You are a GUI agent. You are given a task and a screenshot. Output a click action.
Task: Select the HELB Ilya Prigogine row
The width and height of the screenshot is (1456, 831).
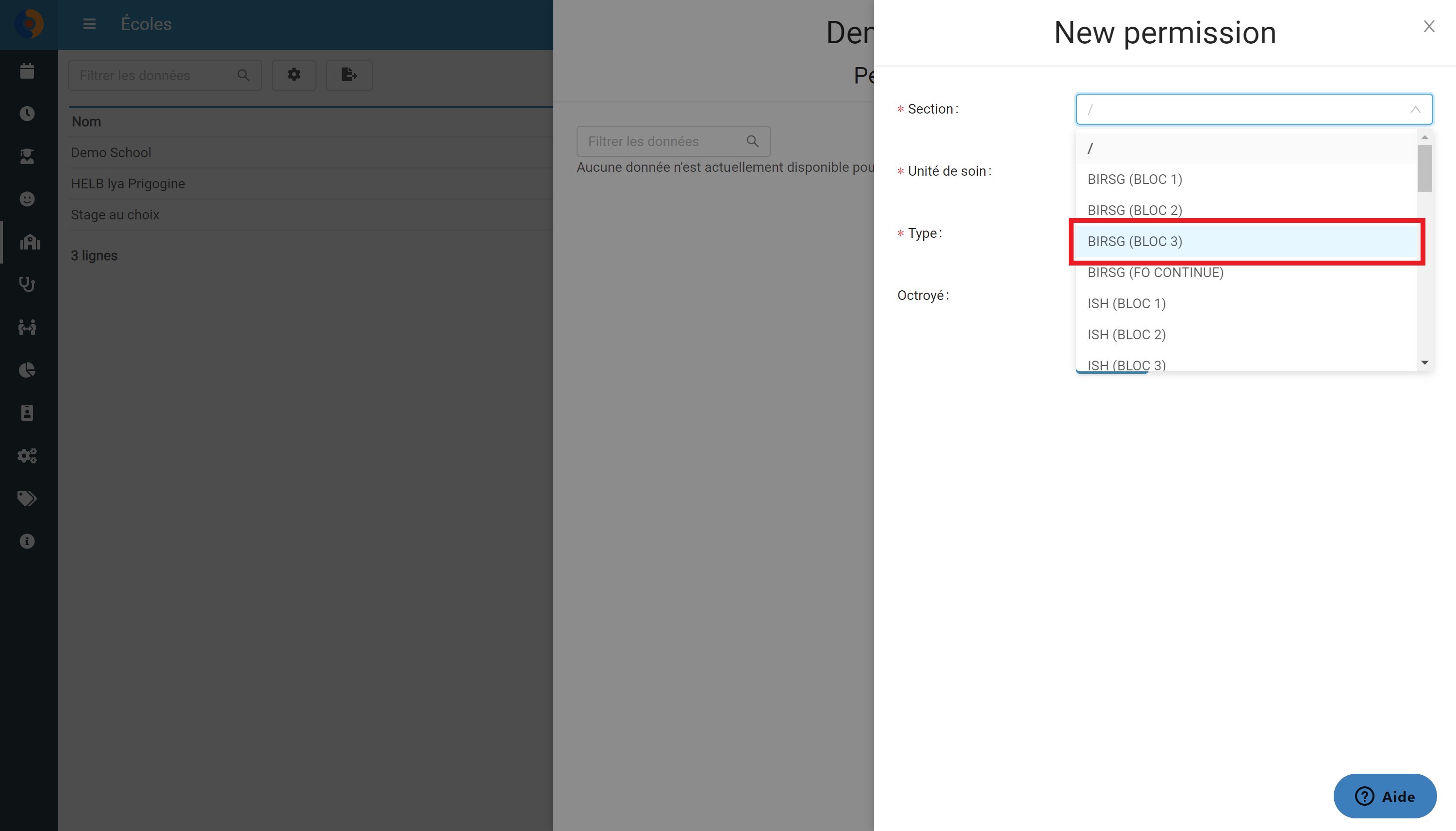click(x=311, y=184)
